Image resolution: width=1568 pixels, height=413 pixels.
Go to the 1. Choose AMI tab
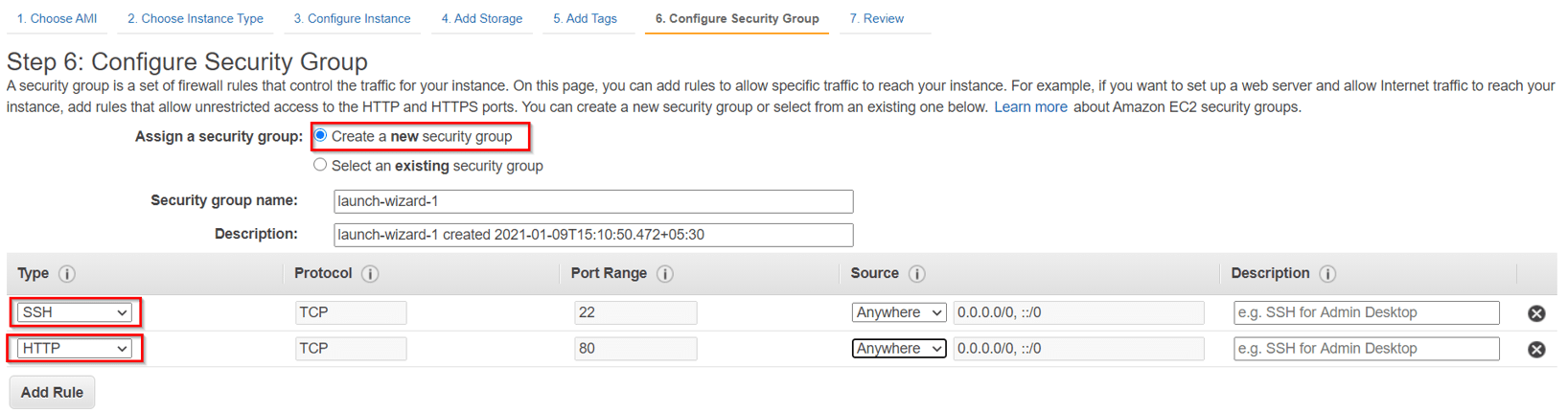(57, 18)
